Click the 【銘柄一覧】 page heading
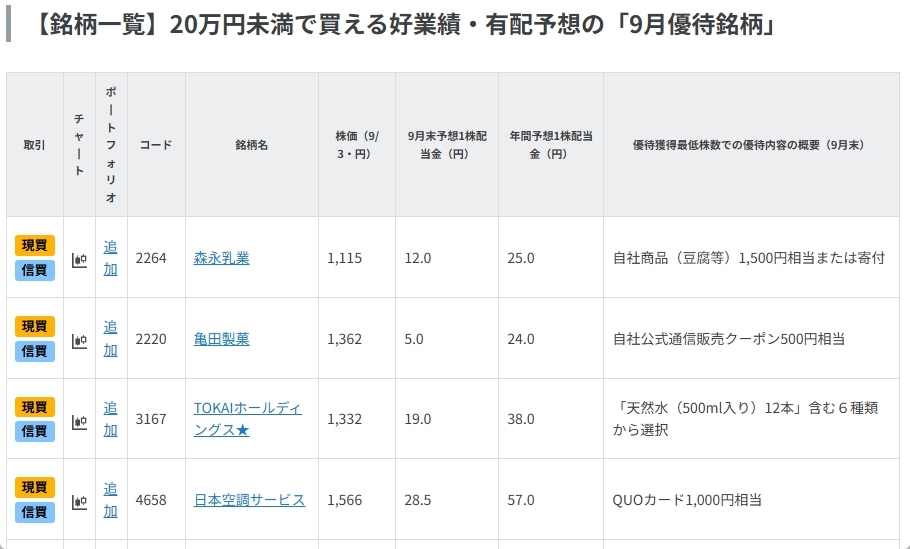The height and width of the screenshot is (549, 910). (x=405, y=25)
